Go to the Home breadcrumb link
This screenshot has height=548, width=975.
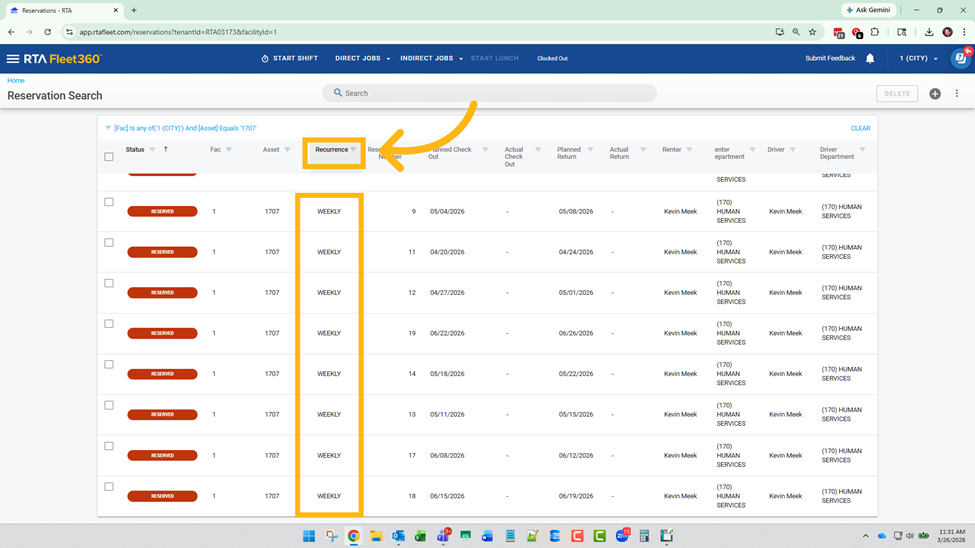coord(16,81)
